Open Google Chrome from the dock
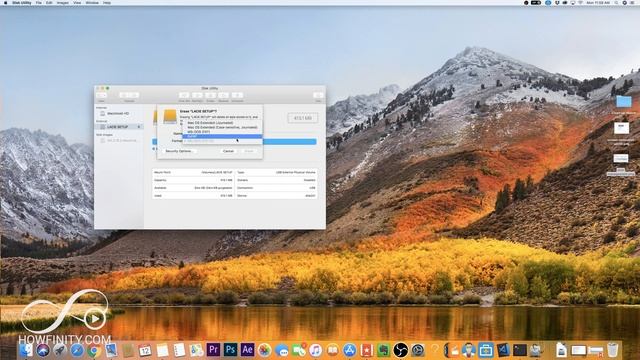Viewport: 640px width, 360px height. point(94,350)
